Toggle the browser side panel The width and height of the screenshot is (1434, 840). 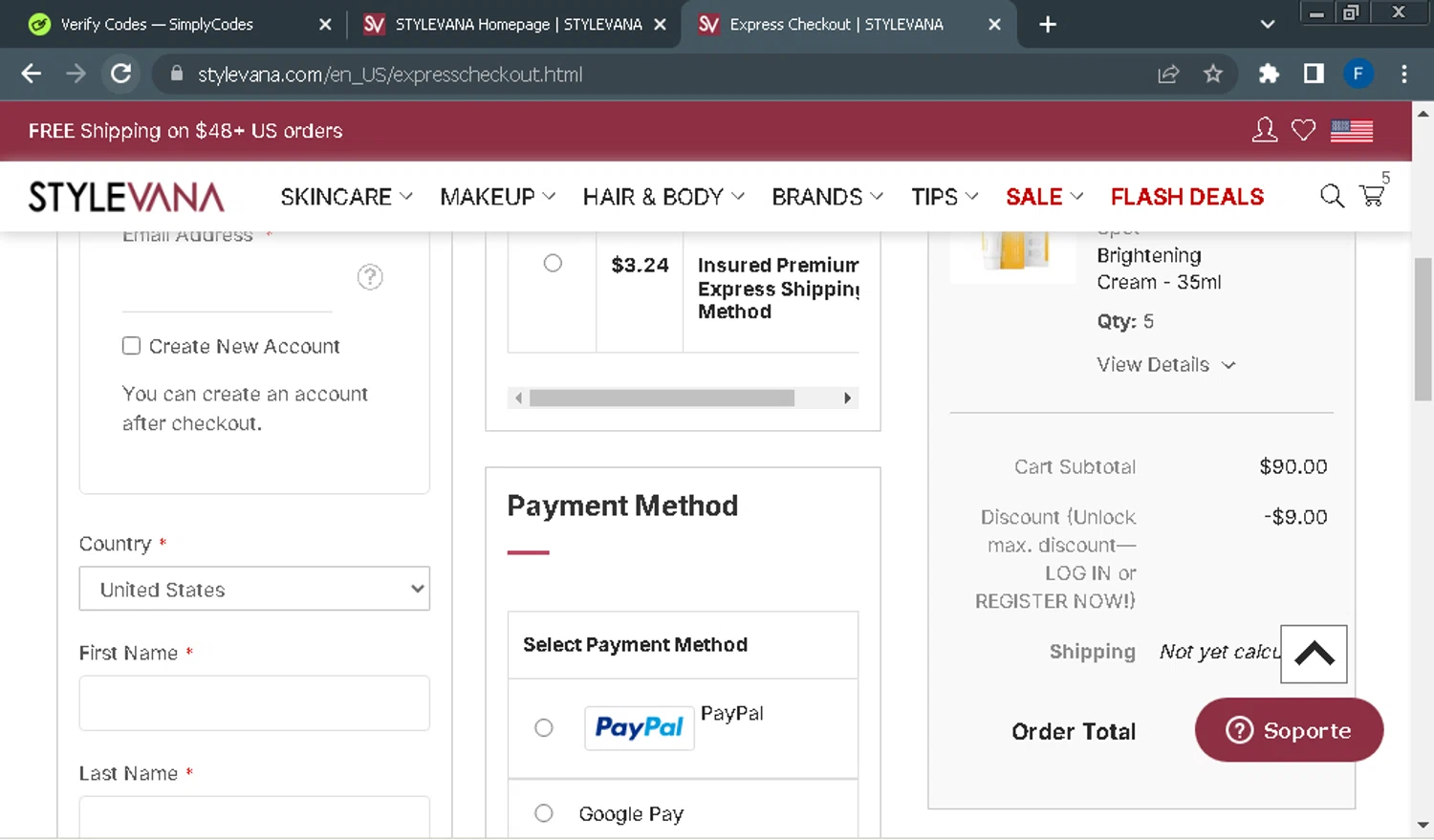pyautogui.click(x=1314, y=74)
